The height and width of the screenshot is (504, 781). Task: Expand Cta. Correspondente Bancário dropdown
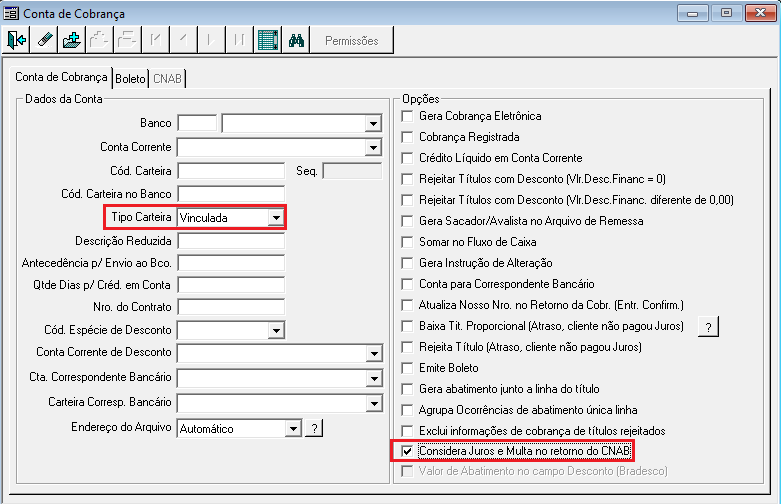[374, 378]
